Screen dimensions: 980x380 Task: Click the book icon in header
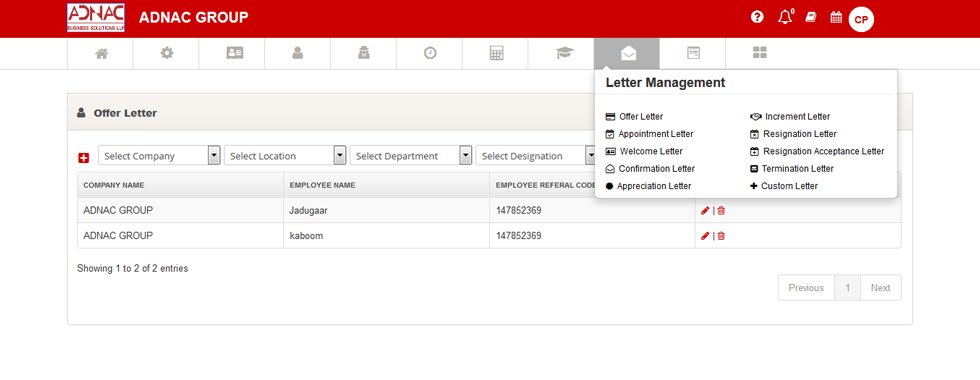coord(811,18)
